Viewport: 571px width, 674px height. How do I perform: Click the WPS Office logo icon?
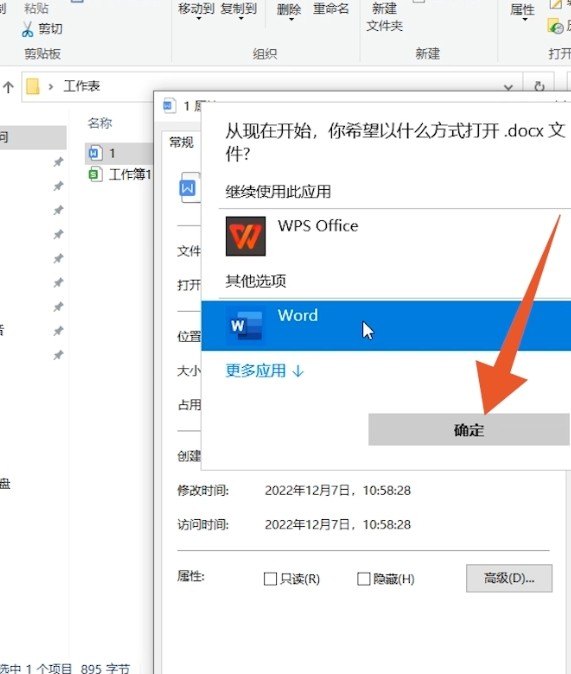pyautogui.click(x=246, y=236)
